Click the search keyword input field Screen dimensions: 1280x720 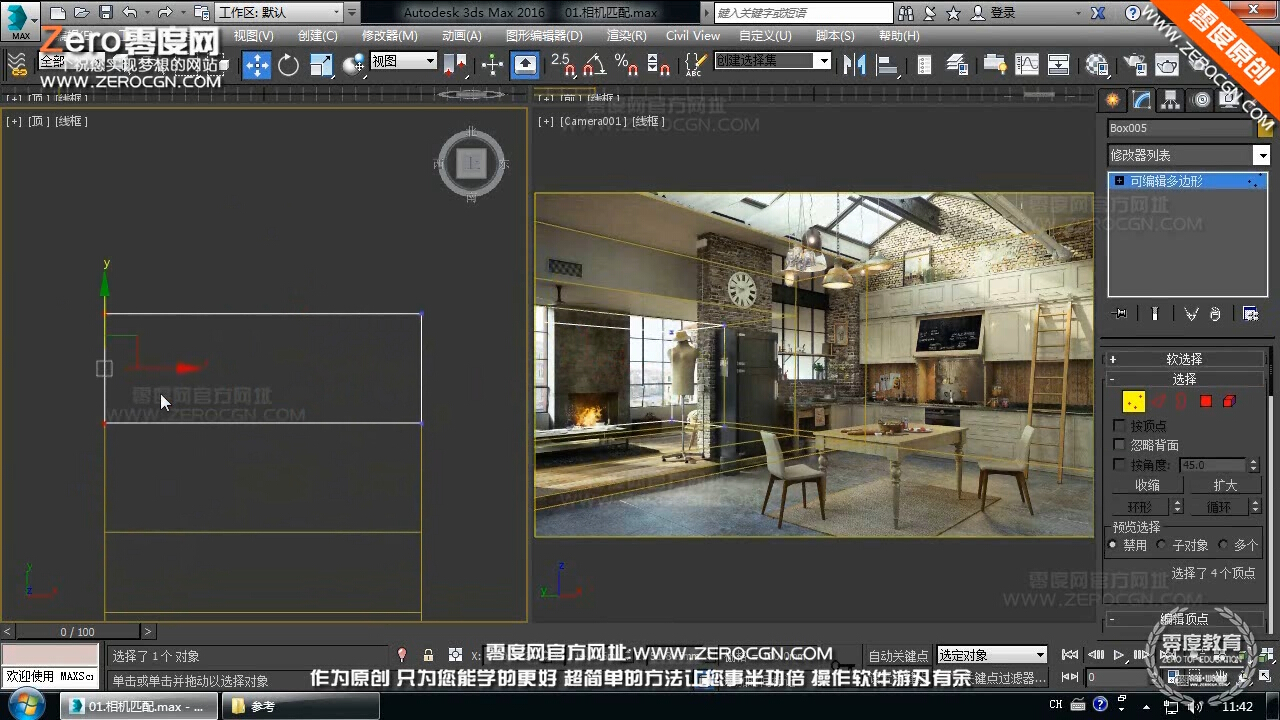803,13
